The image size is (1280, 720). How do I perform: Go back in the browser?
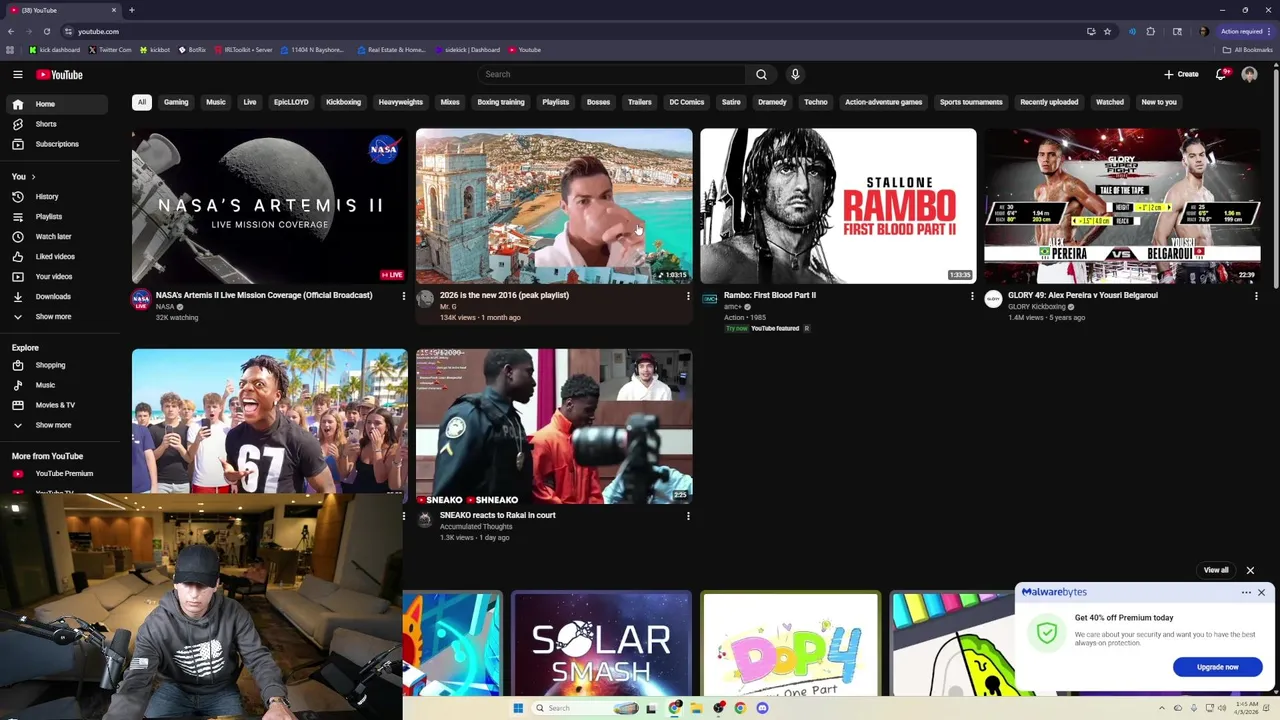pos(10,31)
